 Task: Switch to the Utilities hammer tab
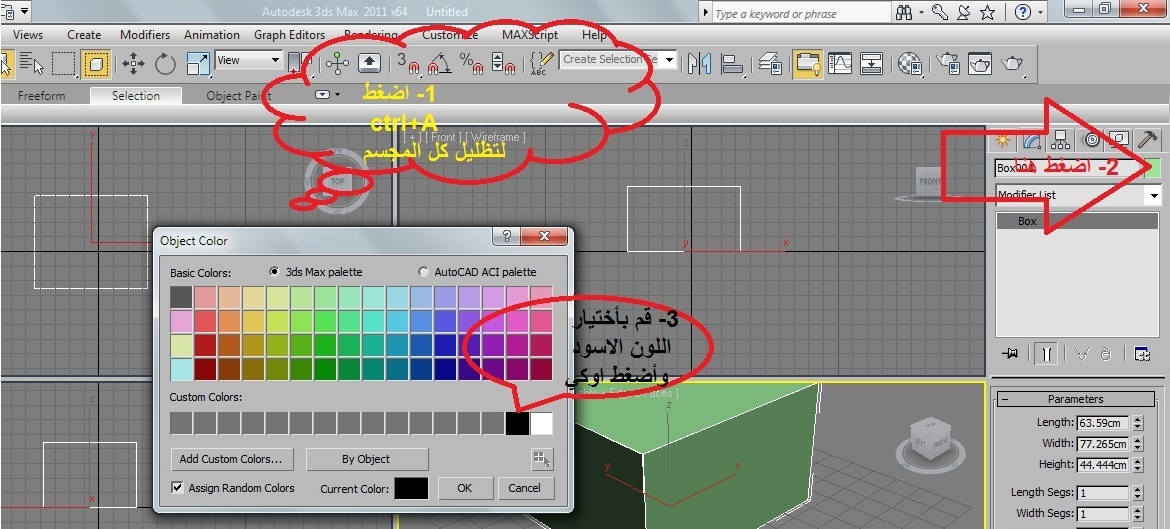pyautogui.click(x=1148, y=140)
